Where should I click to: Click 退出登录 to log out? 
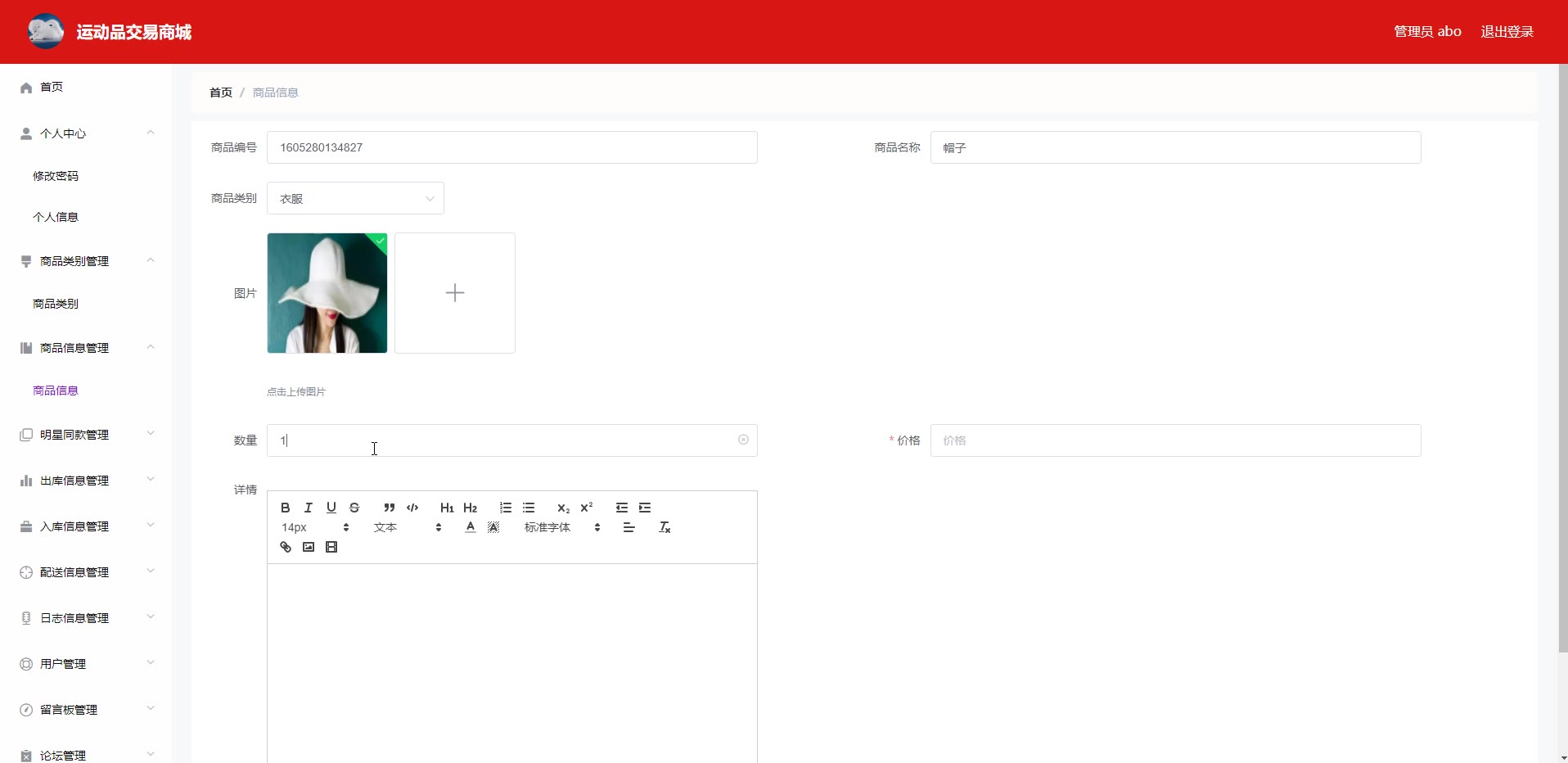point(1507,32)
